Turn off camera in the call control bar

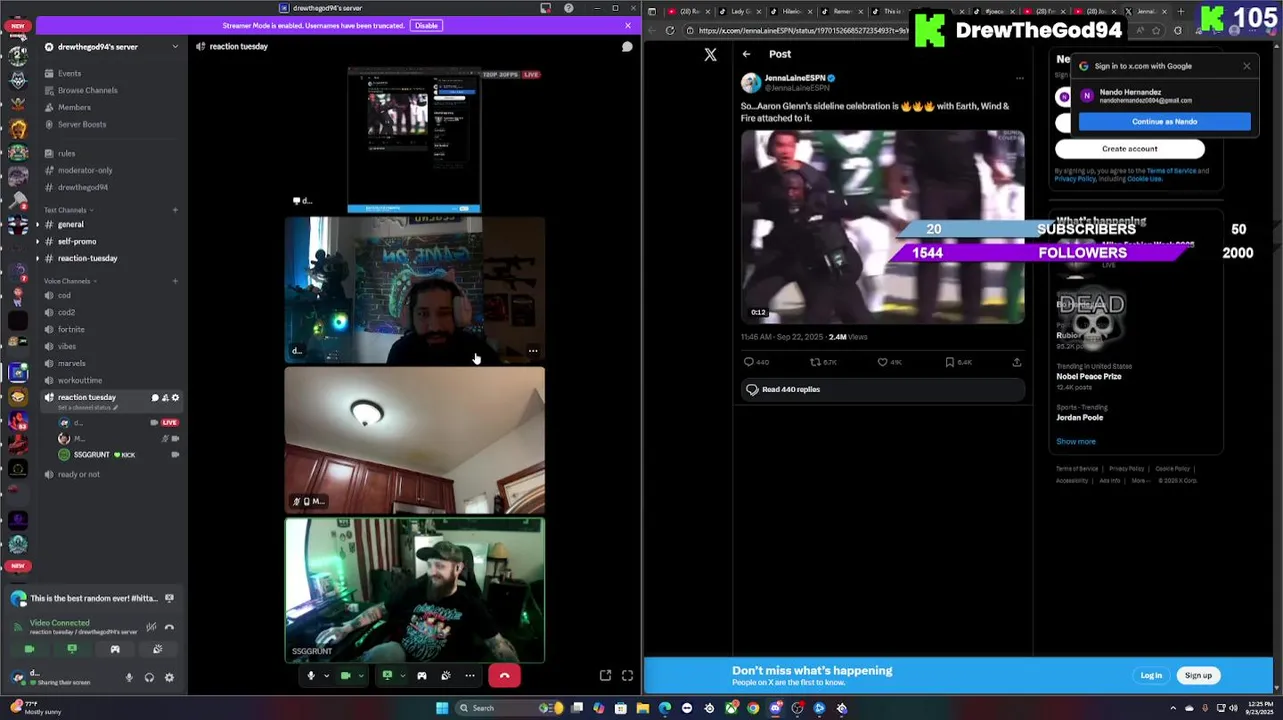346,676
